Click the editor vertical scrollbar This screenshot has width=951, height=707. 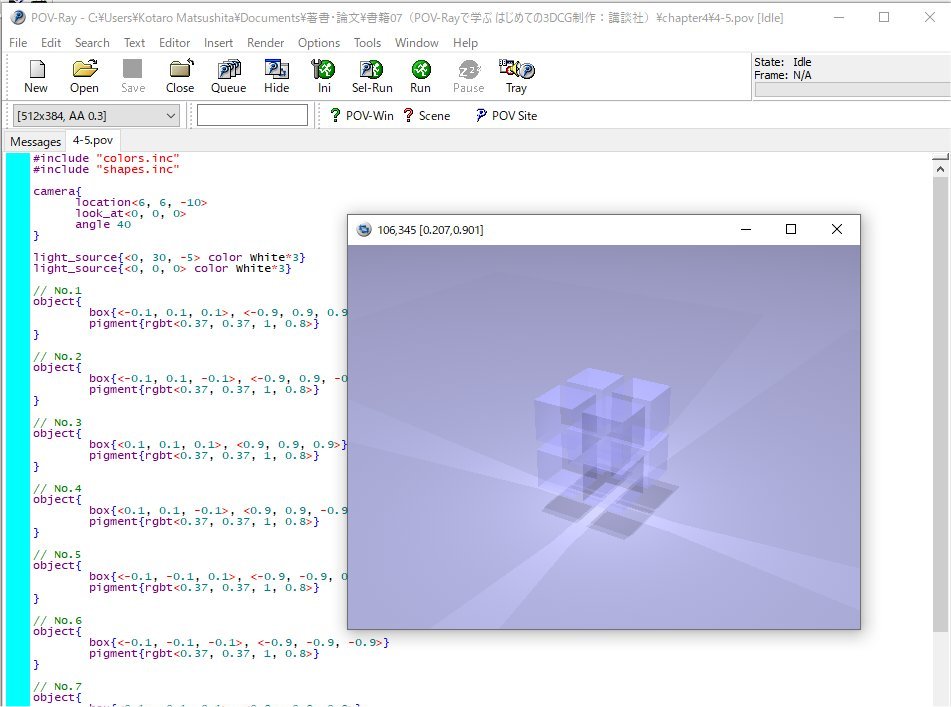941,400
